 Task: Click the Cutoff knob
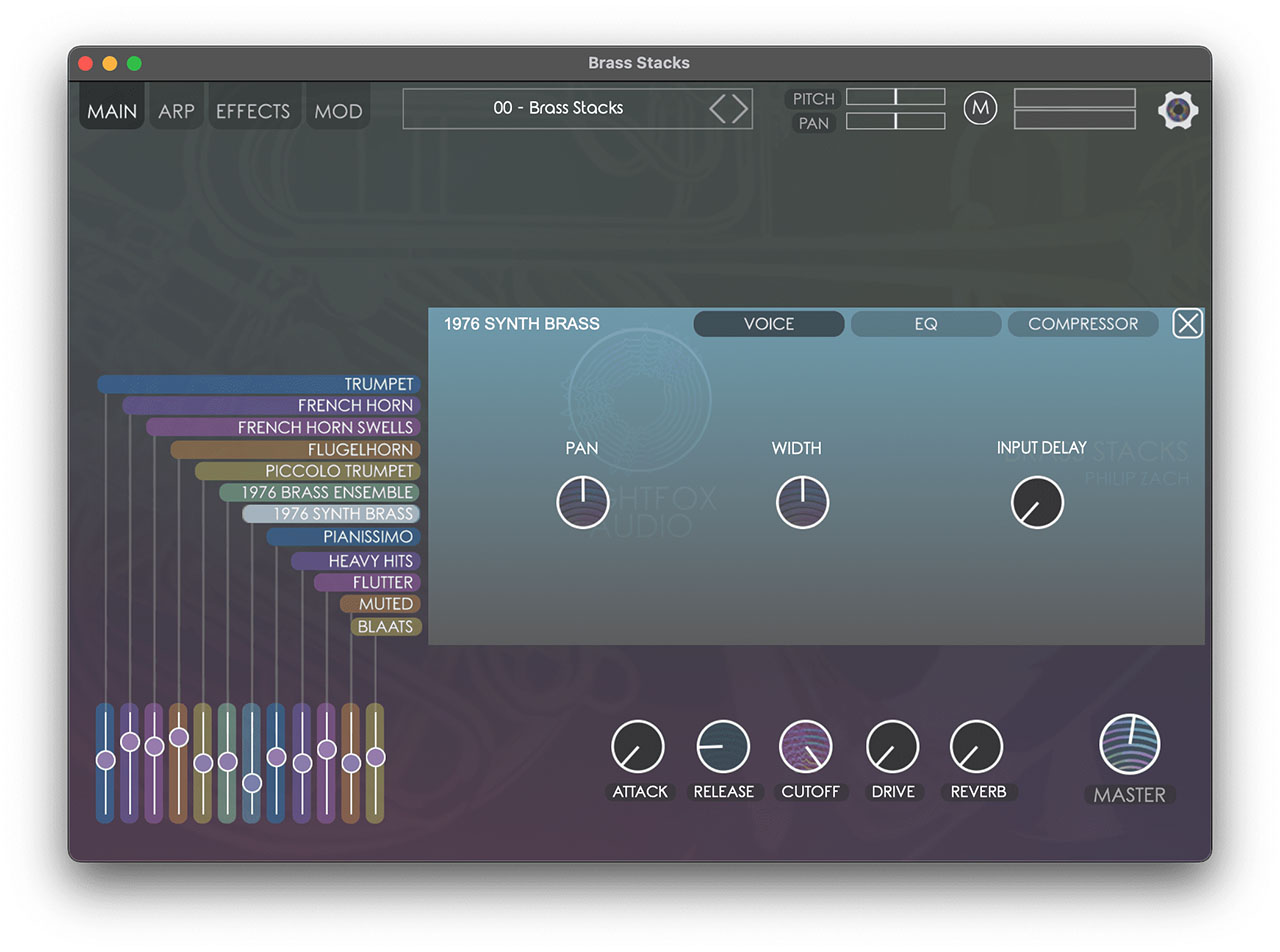[806, 747]
